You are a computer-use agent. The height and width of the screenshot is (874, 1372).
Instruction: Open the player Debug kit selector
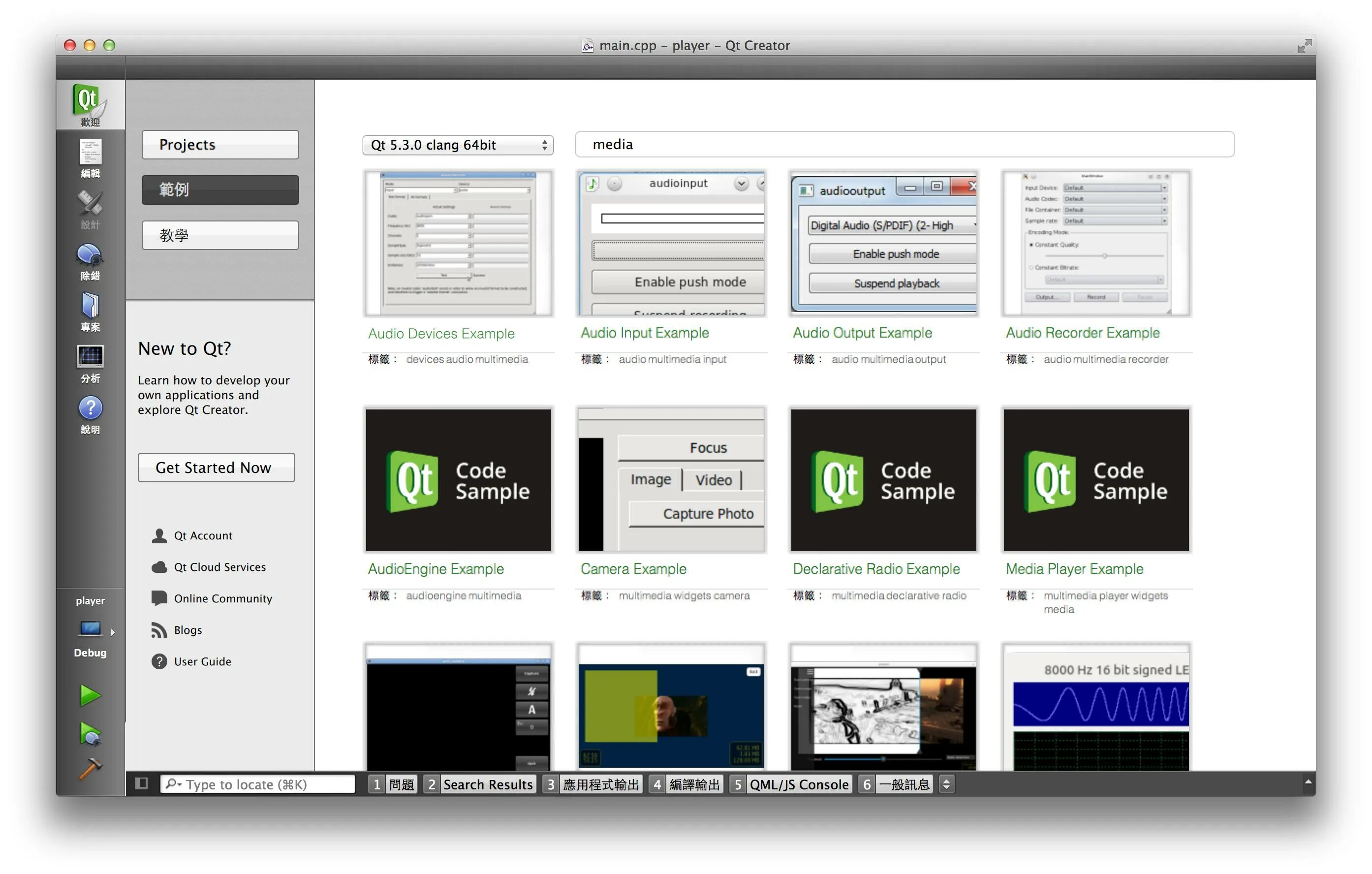(x=90, y=627)
